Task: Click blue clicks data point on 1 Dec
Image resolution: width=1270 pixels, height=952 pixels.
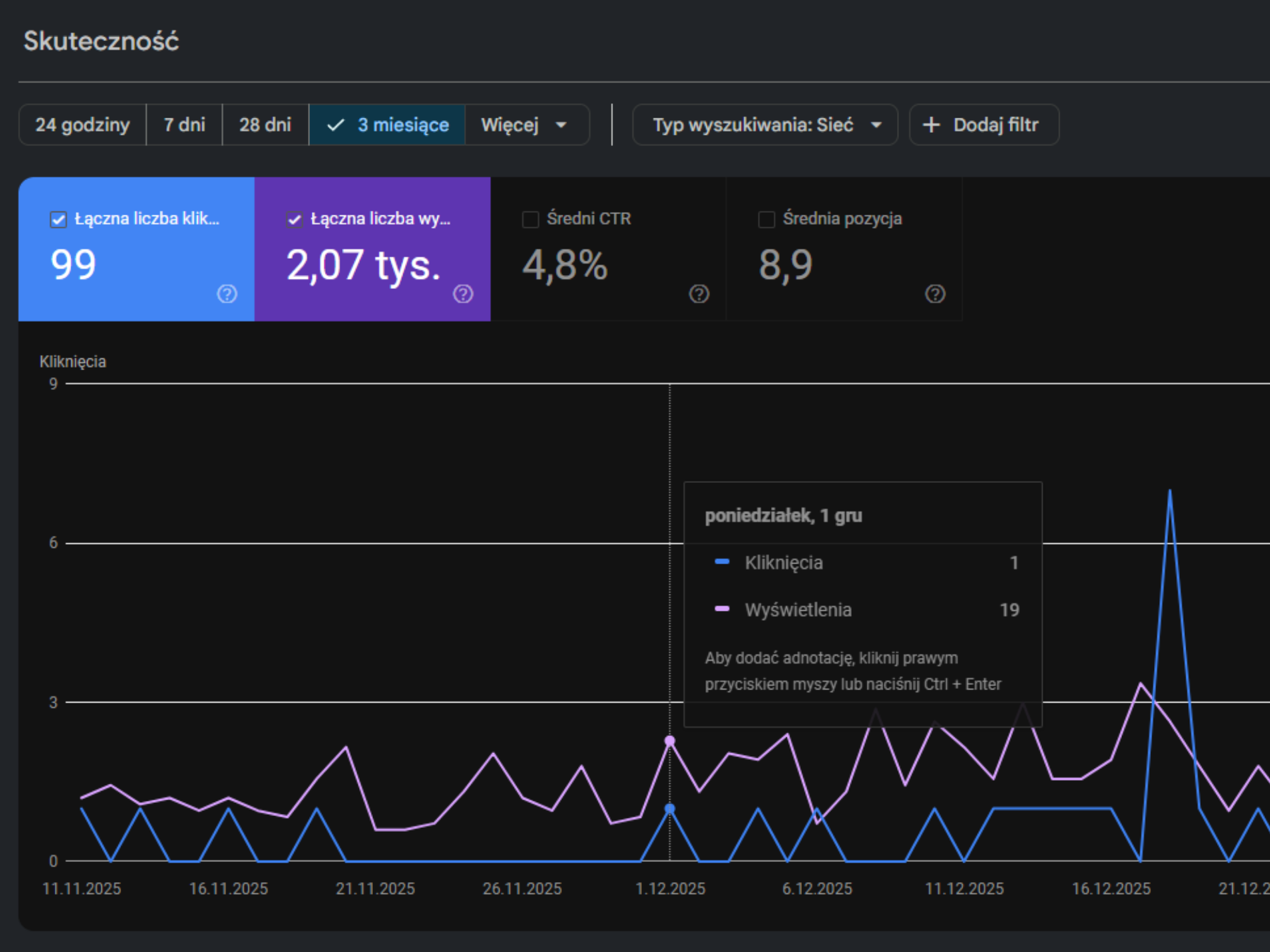Action: (x=670, y=808)
